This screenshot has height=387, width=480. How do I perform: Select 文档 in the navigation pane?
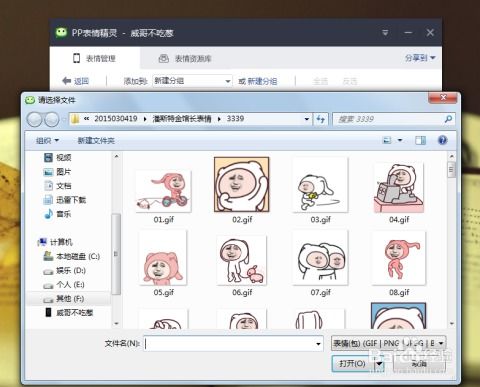coord(57,186)
